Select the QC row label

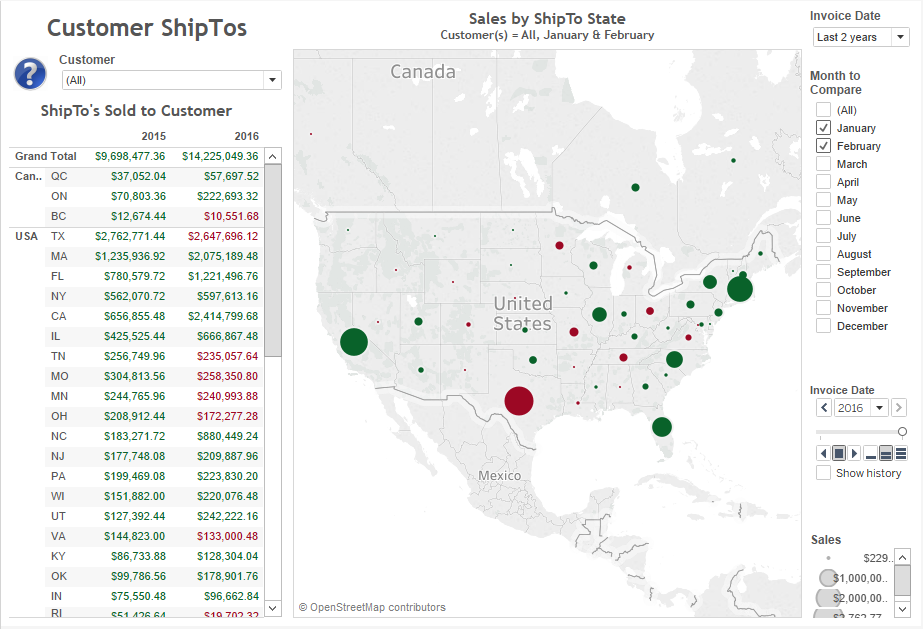(x=59, y=176)
